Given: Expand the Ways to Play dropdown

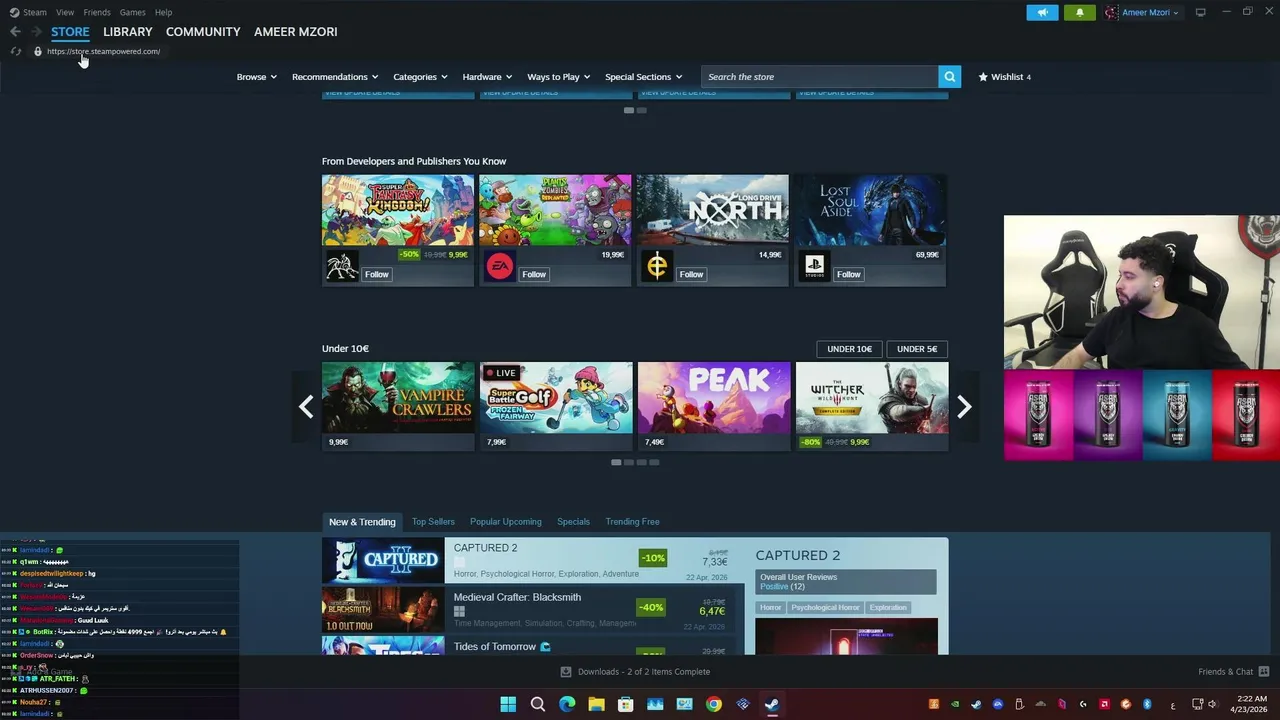Looking at the screenshot, I should pyautogui.click(x=559, y=77).
